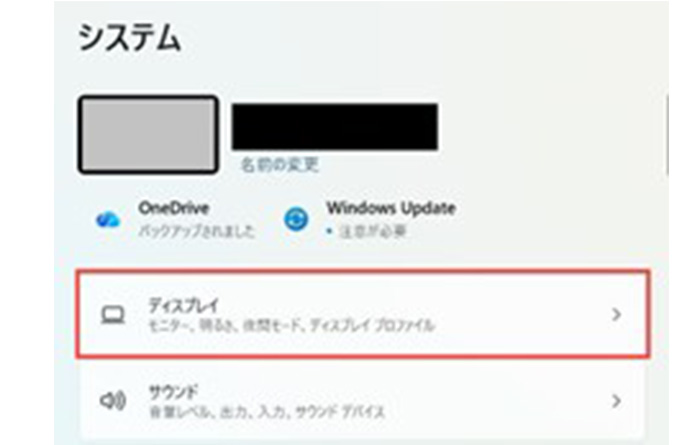This screenshot has height=445, width=700.
Task: Click the モニター、明るさ description line
Action: coord(292,325)
